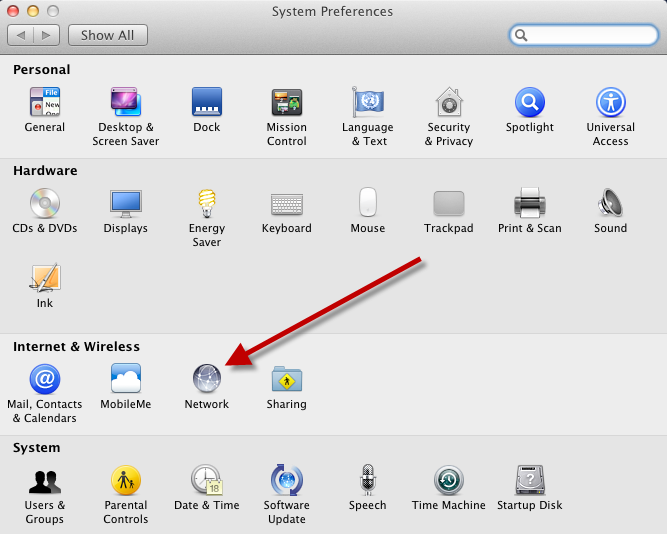
Task: Click the back navigation arrow
Action: (21, 35)
